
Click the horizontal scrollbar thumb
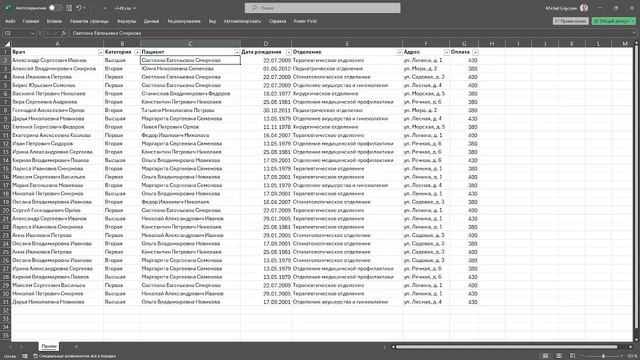pos(507,347)
